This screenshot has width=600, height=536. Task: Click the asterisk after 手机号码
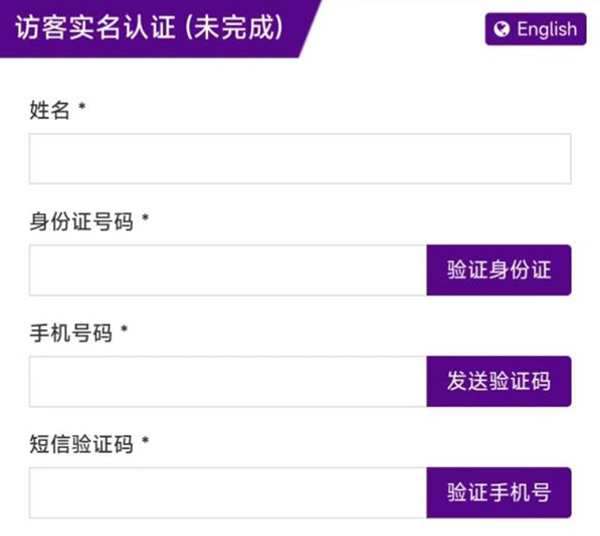tap(124, 330)
